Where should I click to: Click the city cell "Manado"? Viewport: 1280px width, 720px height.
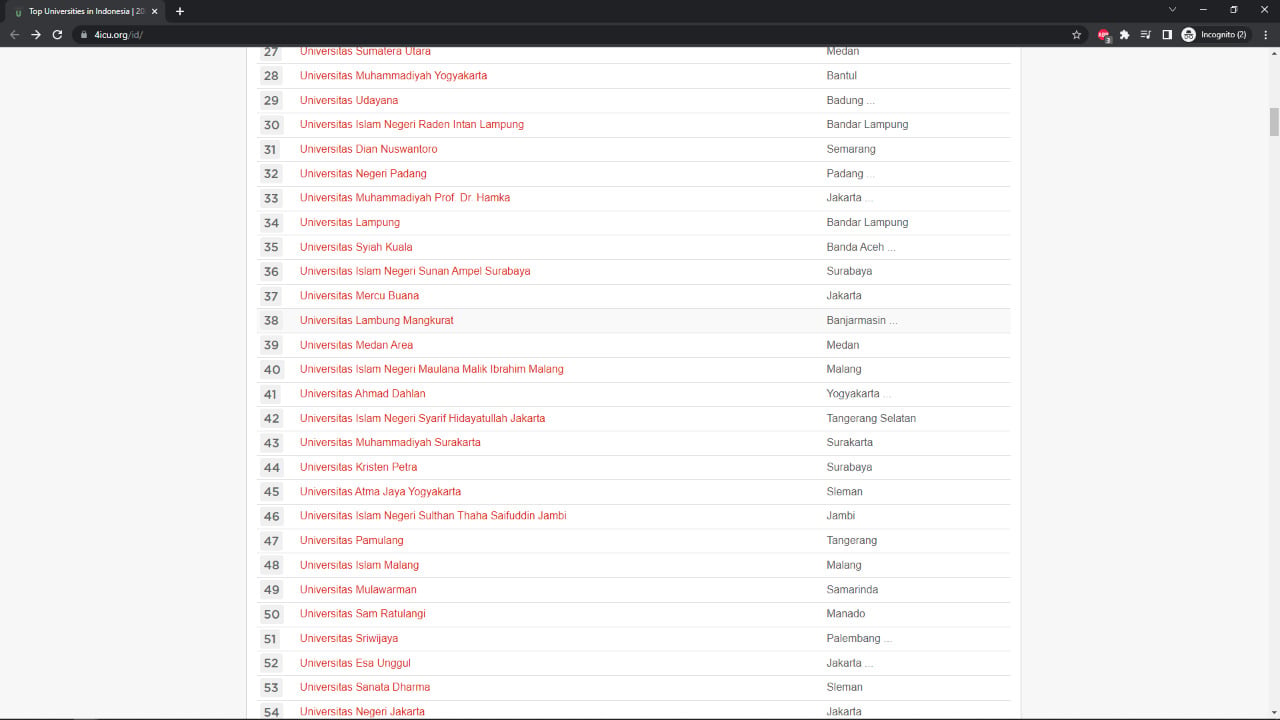pos(846,614)
